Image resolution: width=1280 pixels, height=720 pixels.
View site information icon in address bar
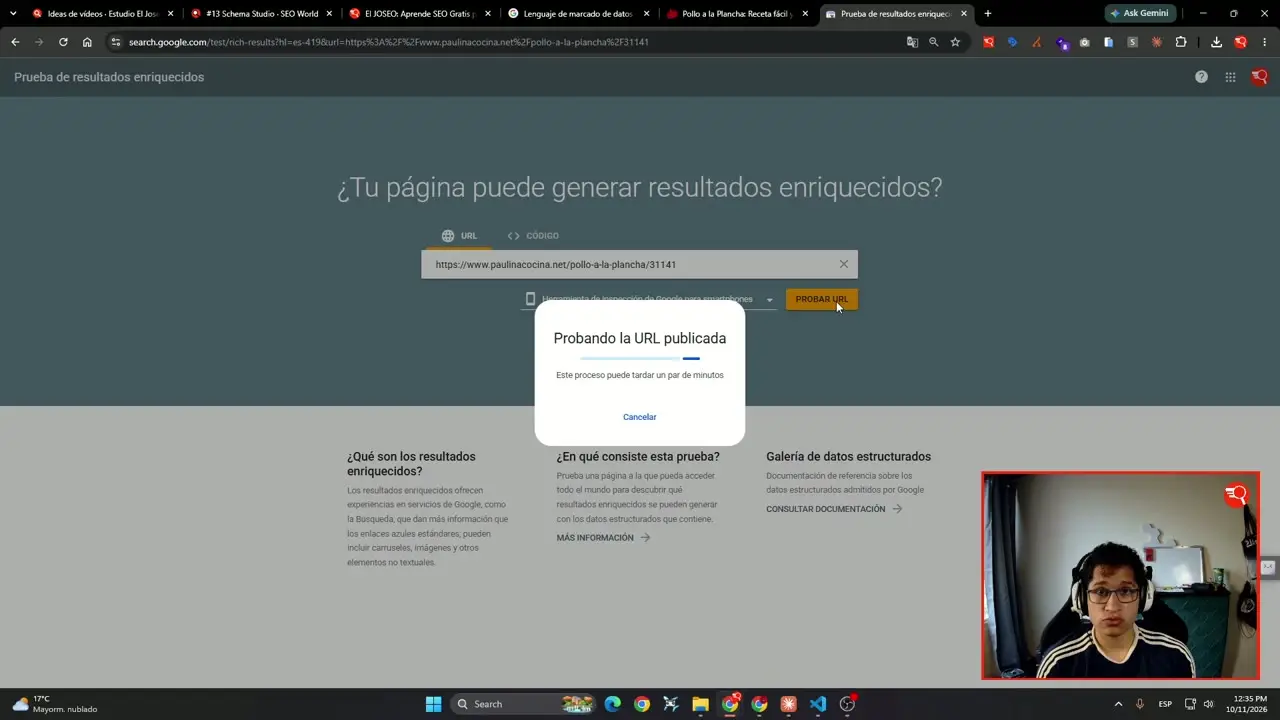point(116,42)
